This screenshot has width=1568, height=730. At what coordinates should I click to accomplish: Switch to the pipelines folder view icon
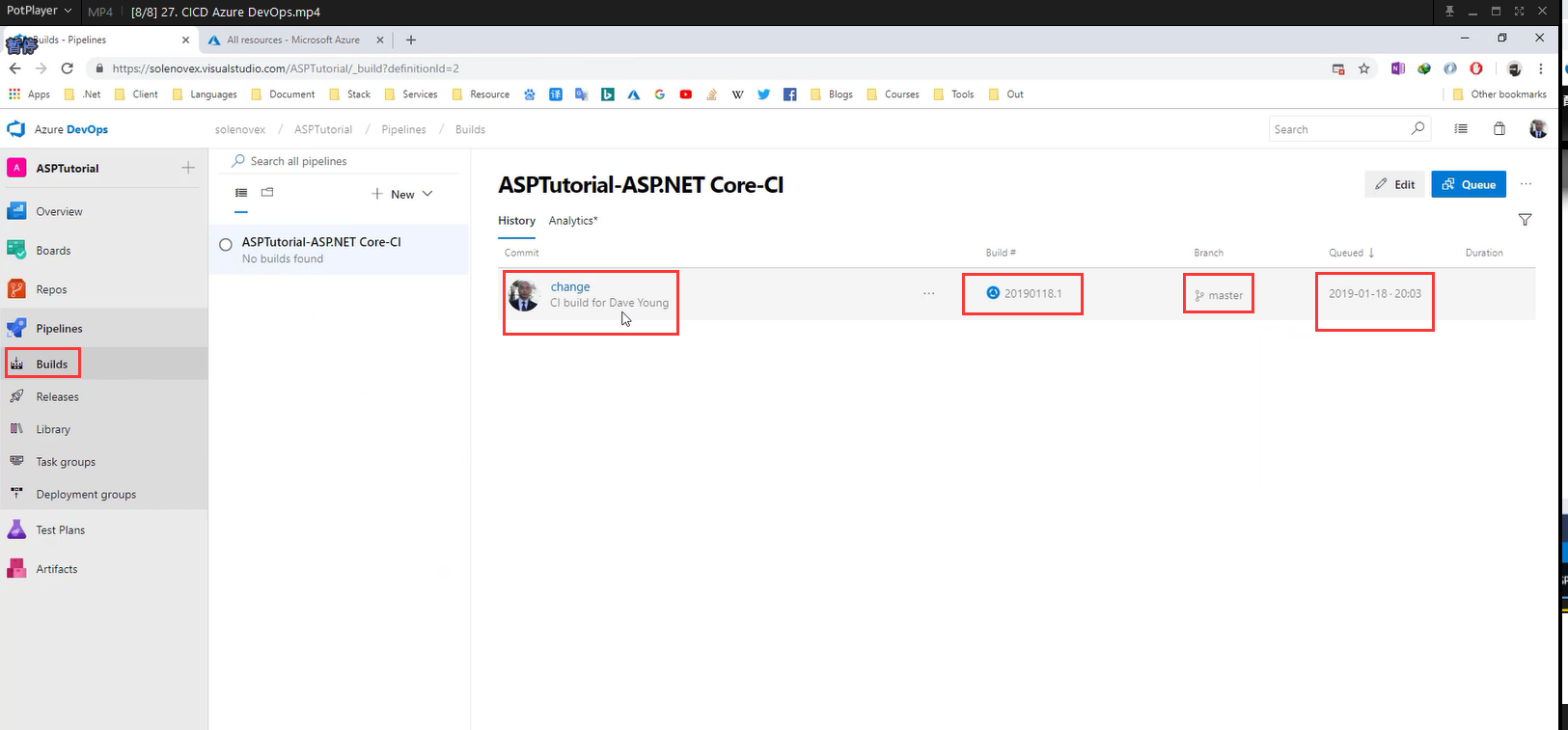267,193
